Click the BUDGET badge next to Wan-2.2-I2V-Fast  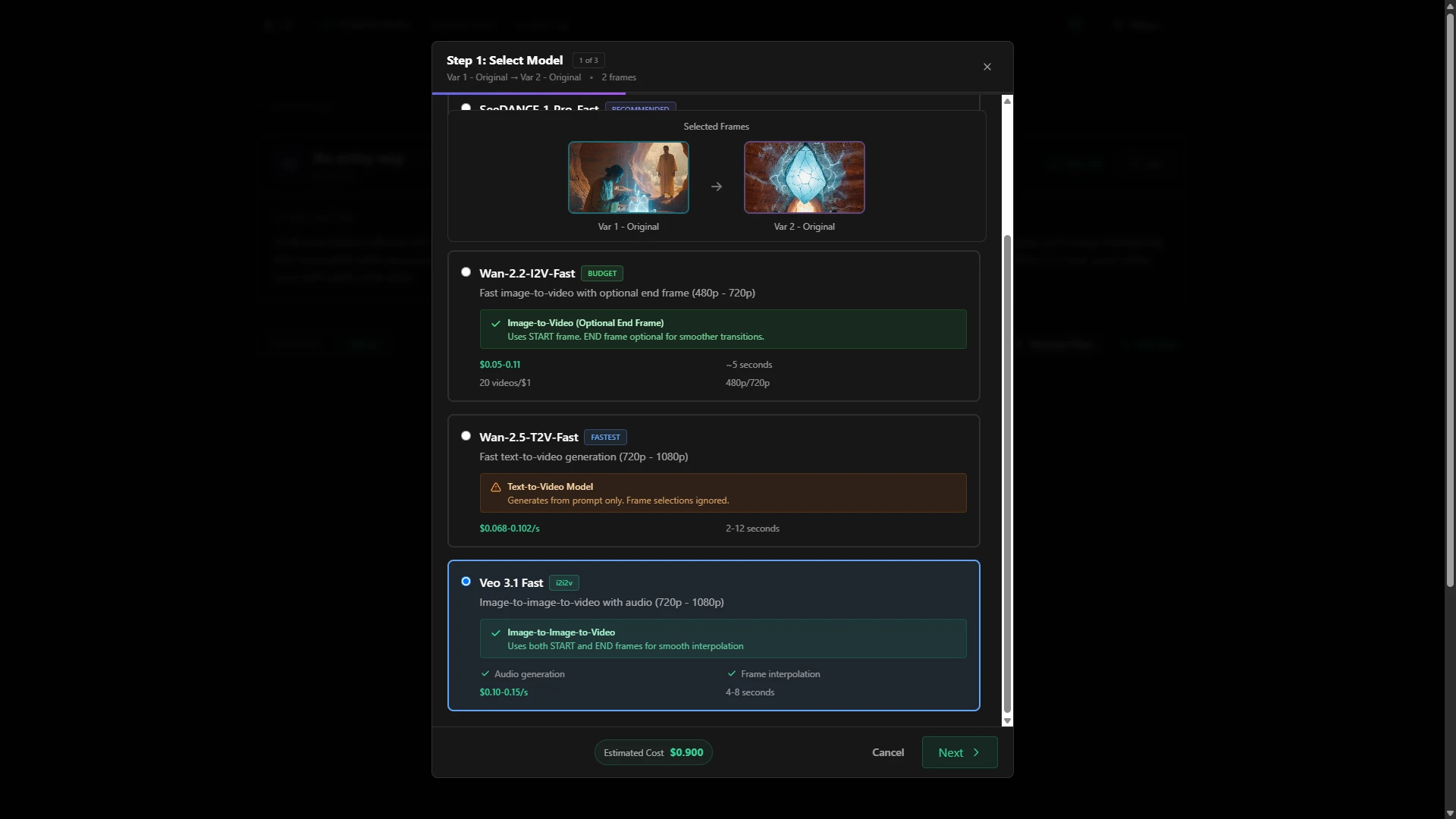click(601, 273)
